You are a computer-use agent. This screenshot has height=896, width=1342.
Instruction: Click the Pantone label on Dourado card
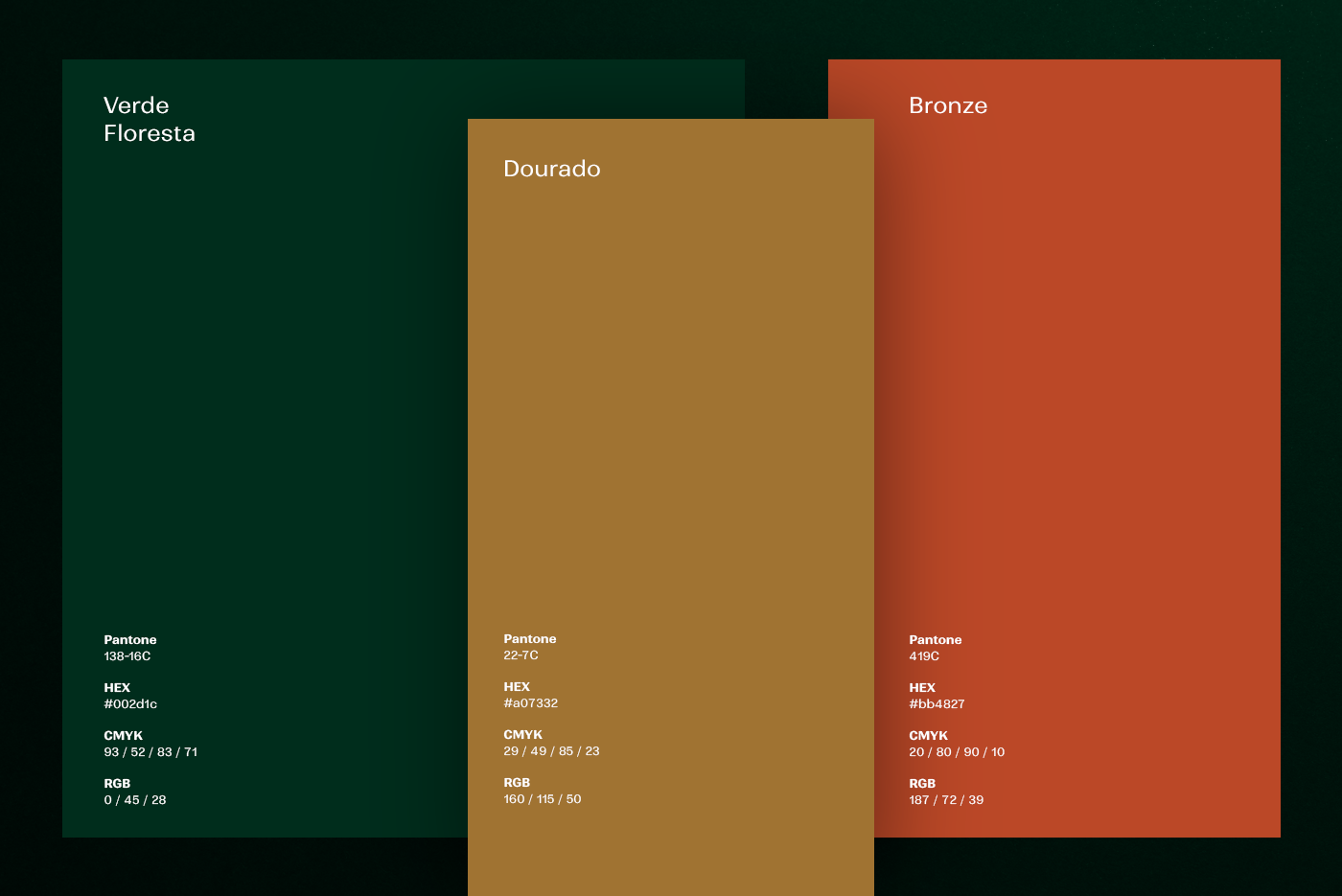[x=530, y=639]
